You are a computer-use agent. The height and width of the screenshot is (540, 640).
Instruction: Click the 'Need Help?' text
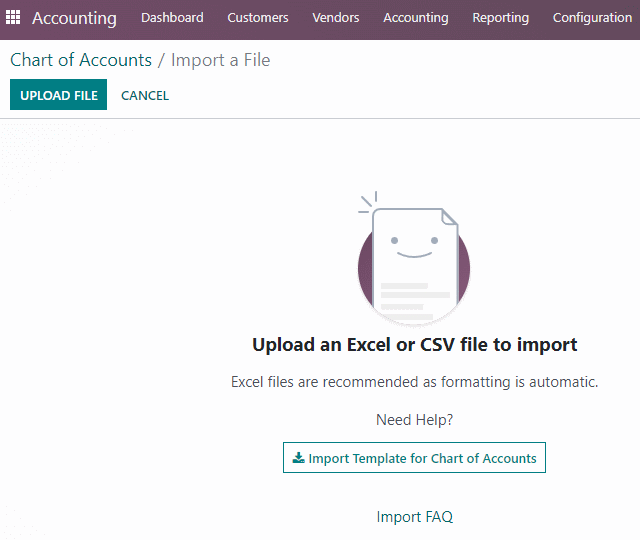click(x=414, y=420)
